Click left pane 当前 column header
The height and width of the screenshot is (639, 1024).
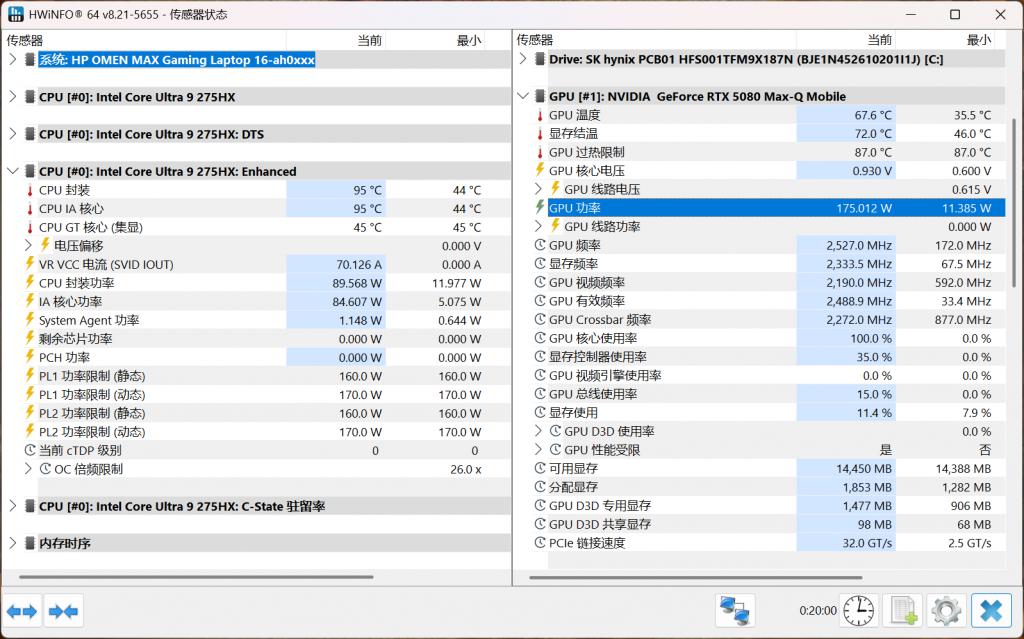[336, 41]
